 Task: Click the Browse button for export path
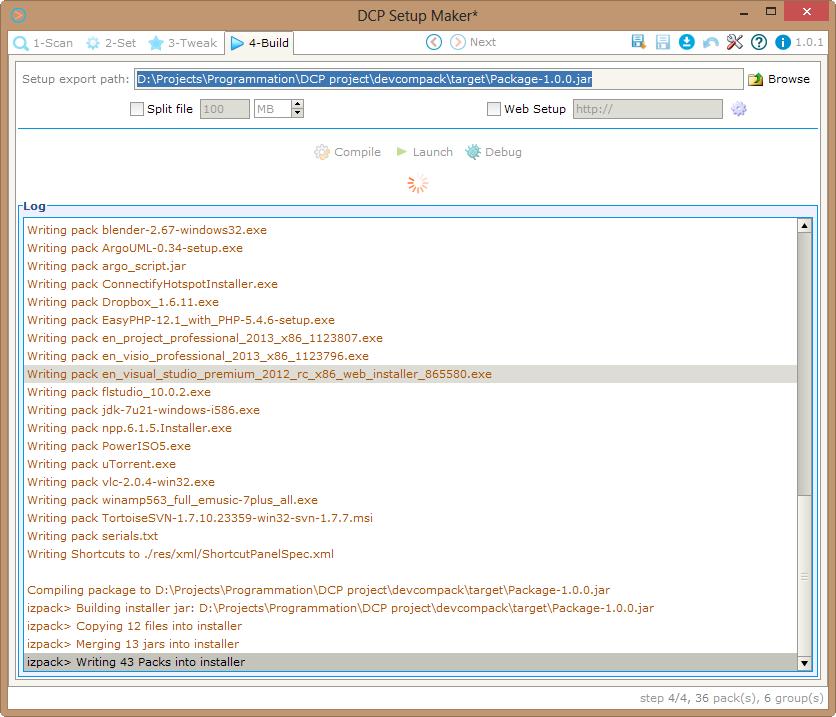coord(779,79)
